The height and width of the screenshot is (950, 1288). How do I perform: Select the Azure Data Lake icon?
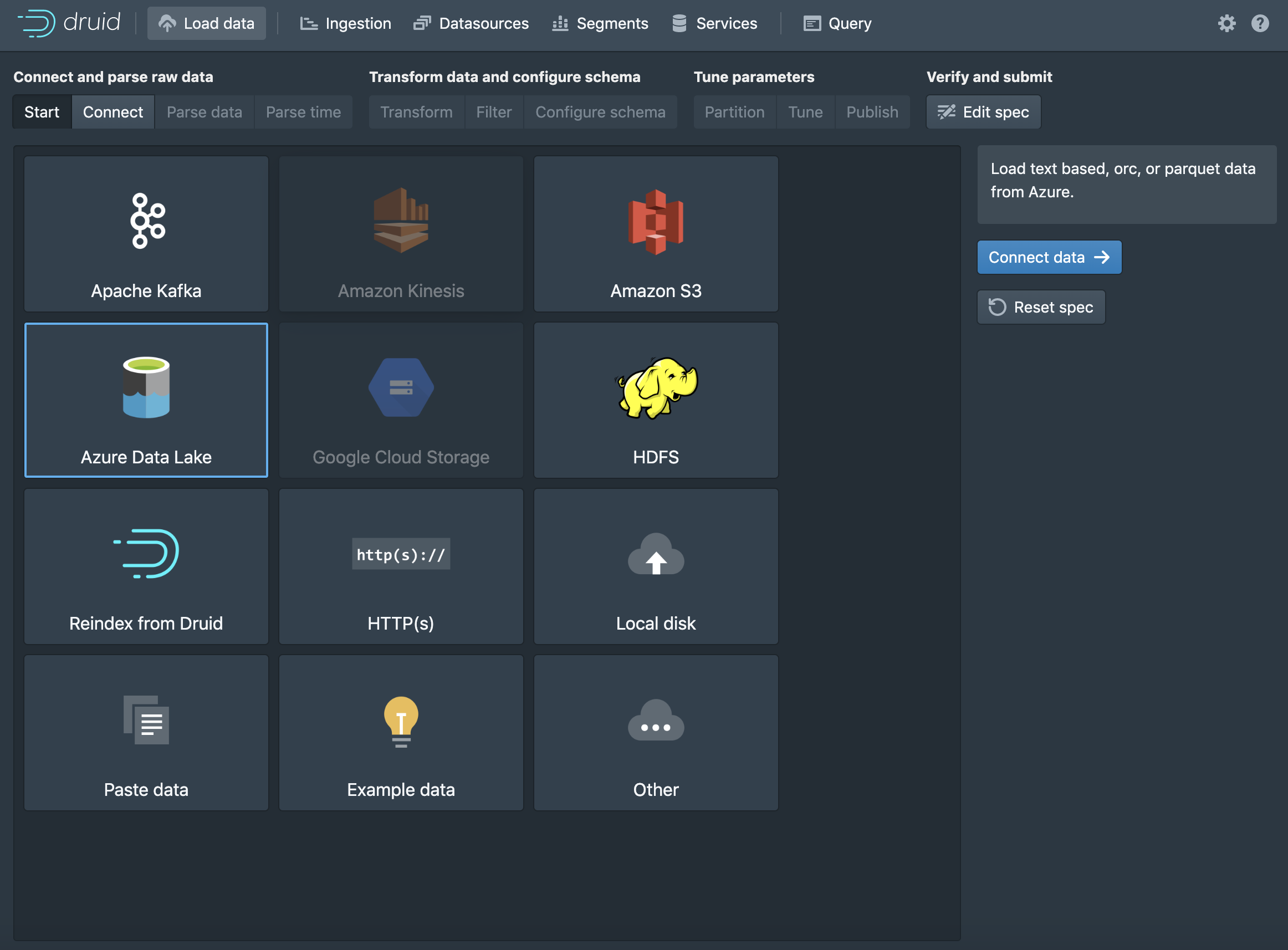coord(146,387)
